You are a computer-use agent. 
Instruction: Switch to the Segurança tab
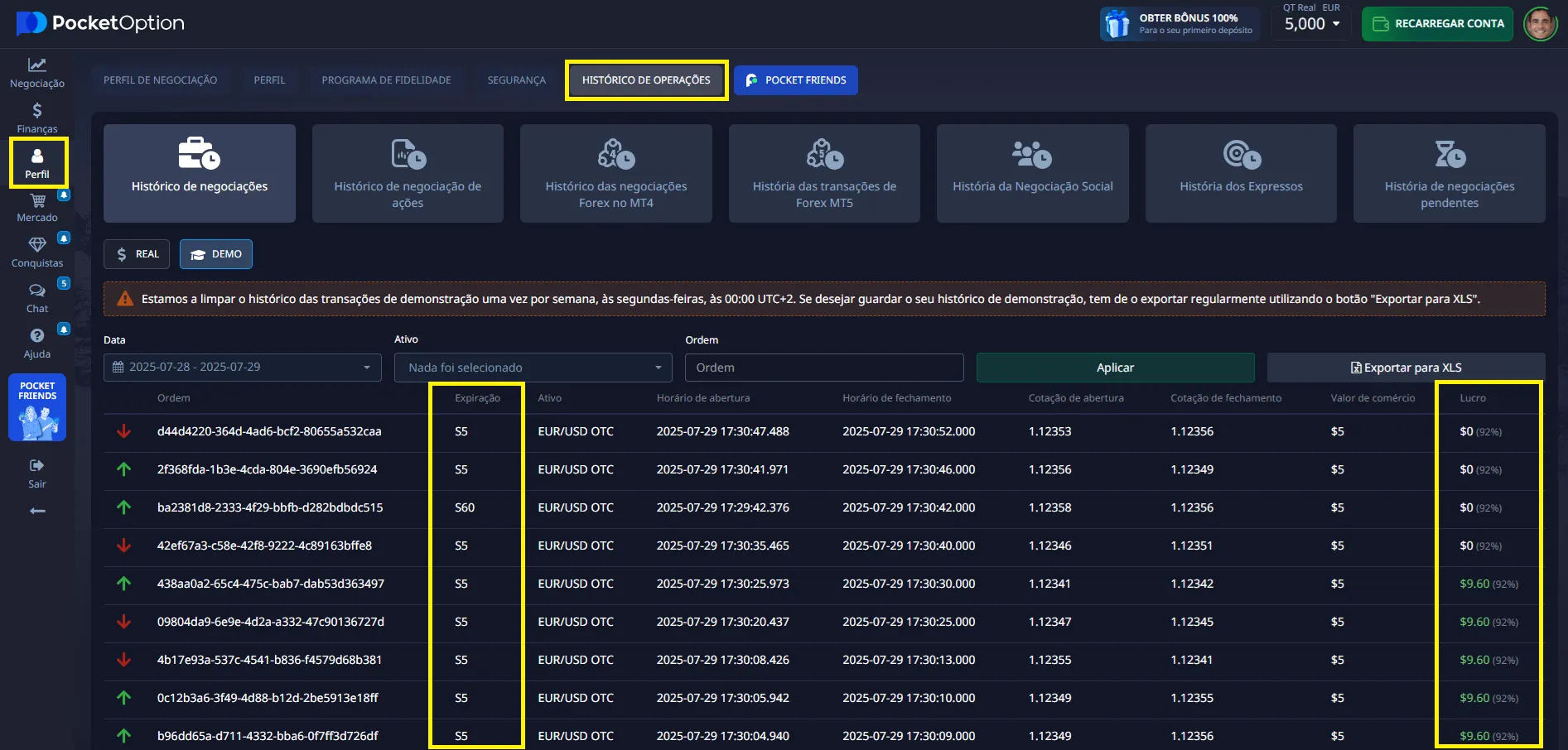(517, 80)
